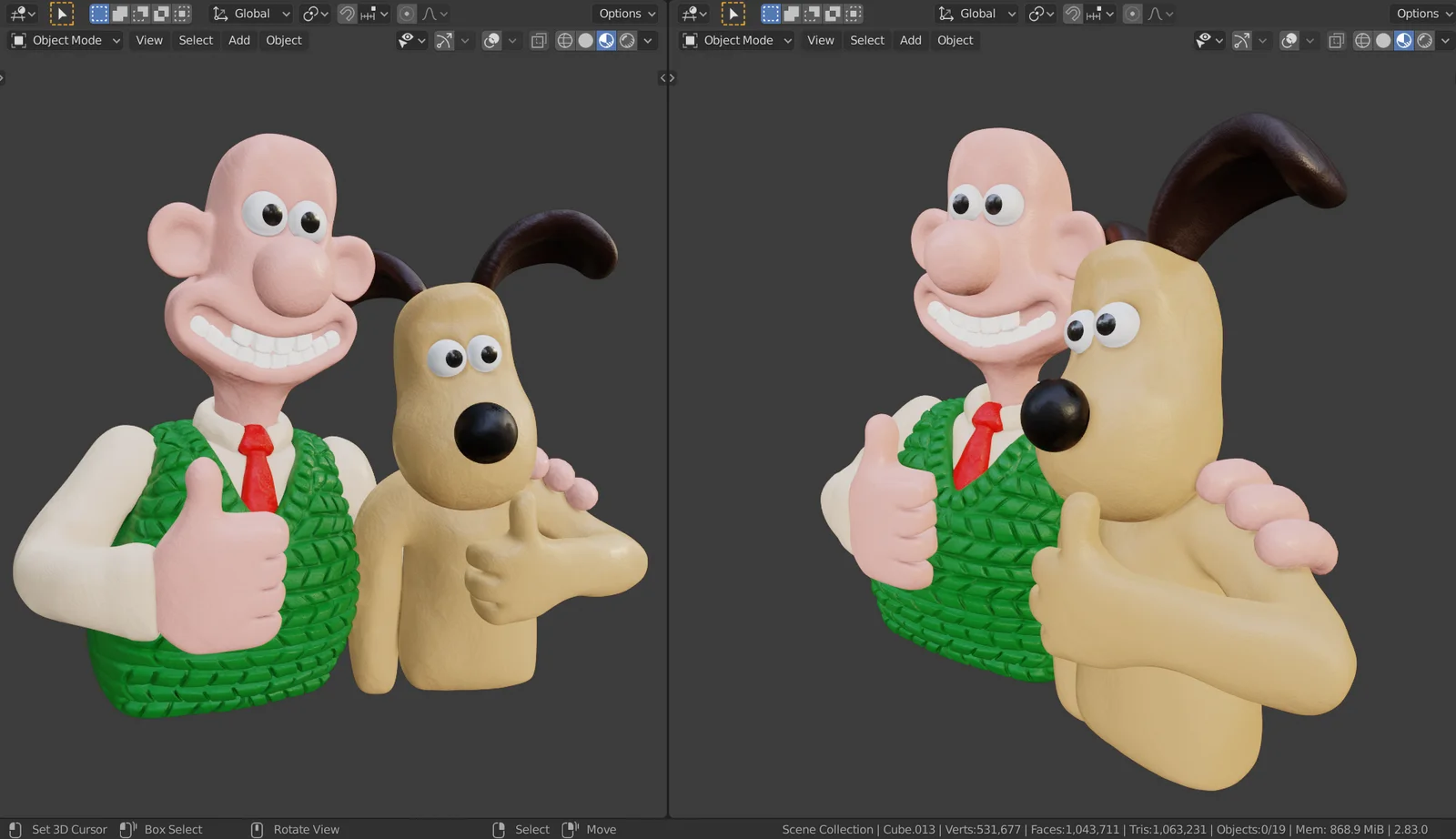
Task: Open the editor type selector icon
Action: pos(20,13)
